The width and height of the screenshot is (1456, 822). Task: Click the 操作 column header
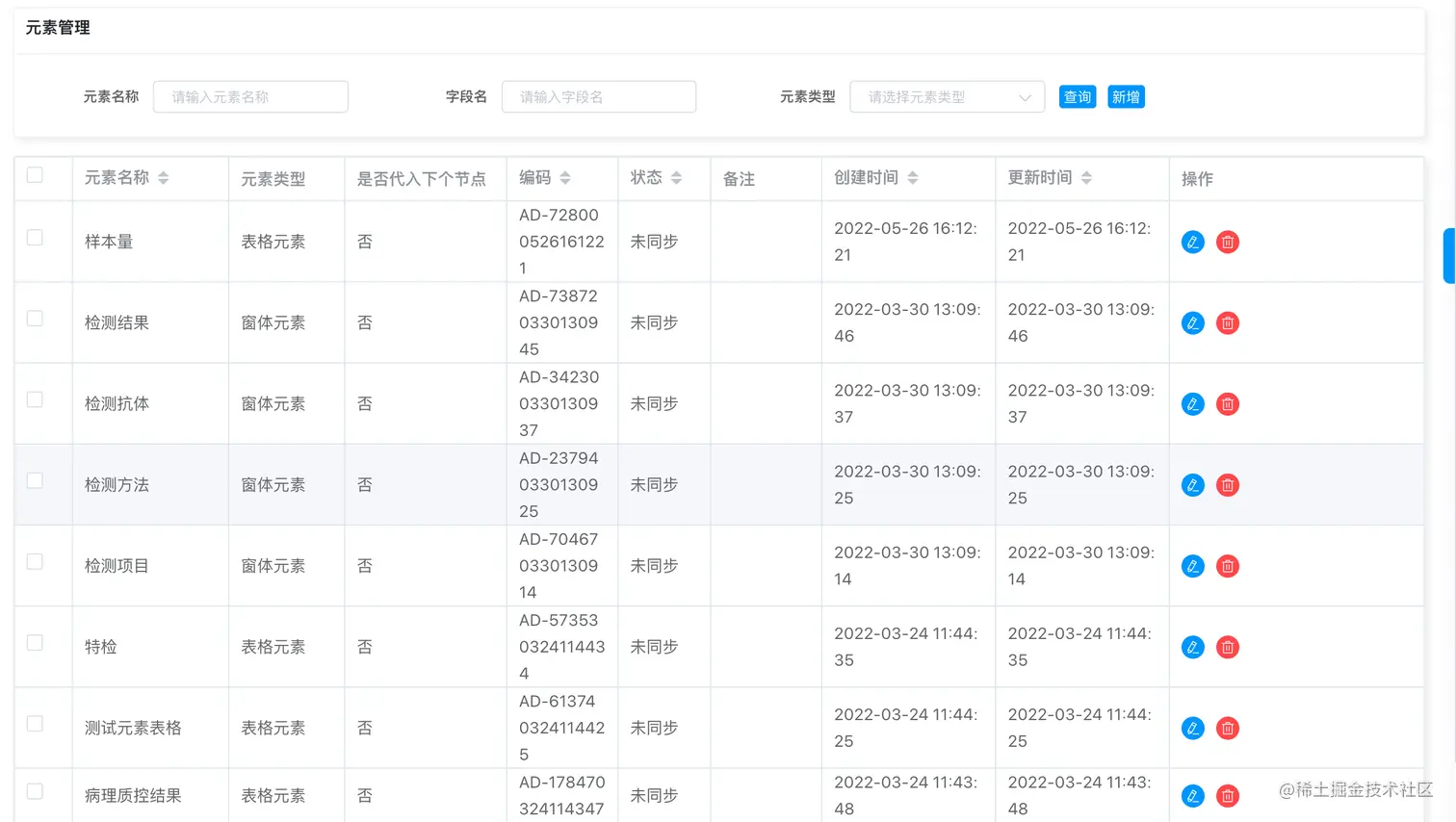point(1197,179)
